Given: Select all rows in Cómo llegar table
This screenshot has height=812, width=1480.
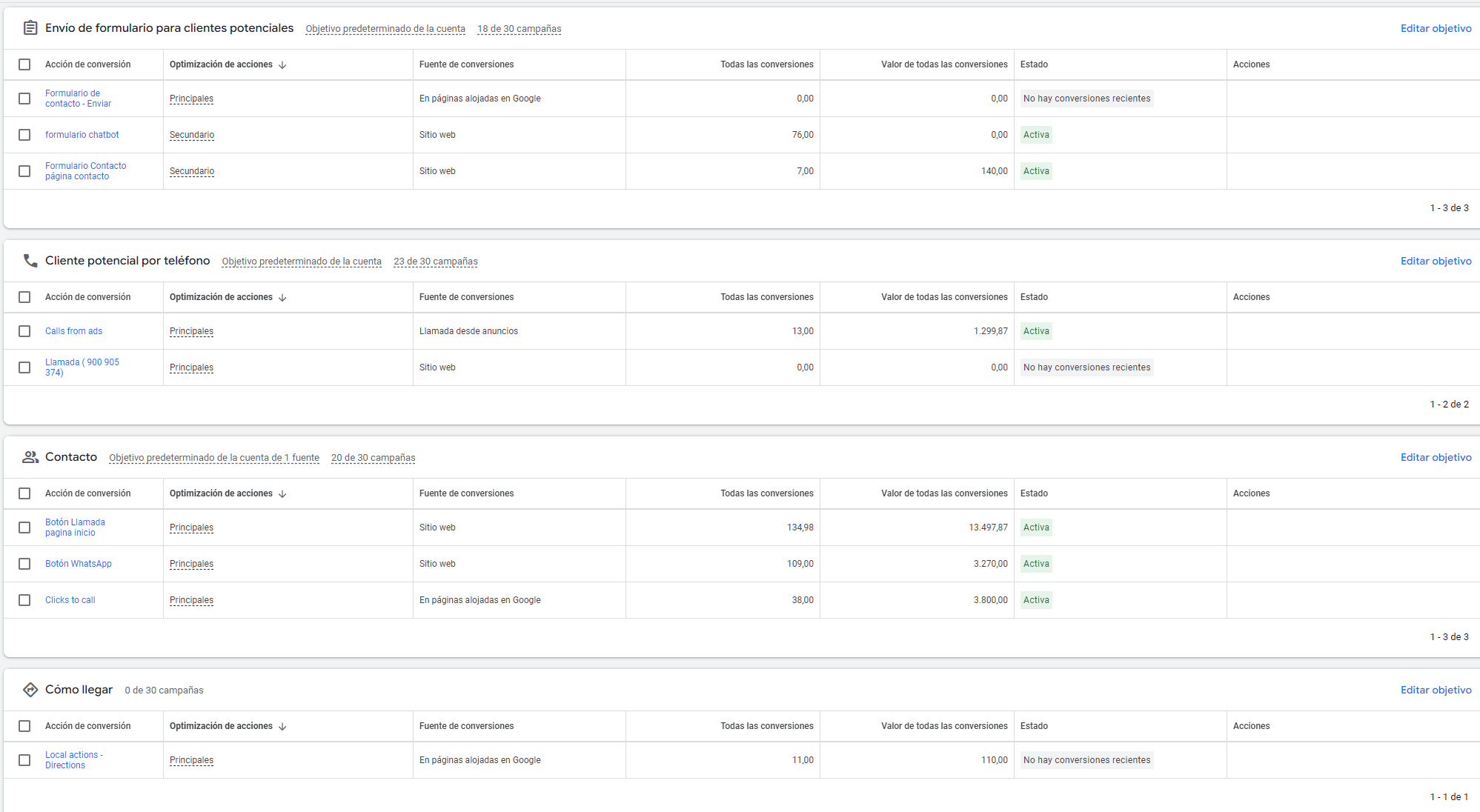Looking at the screenshot, I should [24, 726].
